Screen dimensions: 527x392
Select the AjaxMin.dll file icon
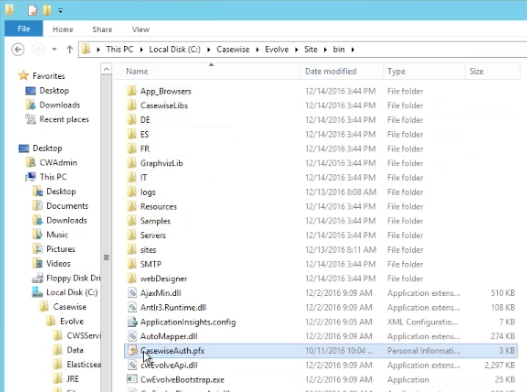pyautogui.click(x=132, y=293)
